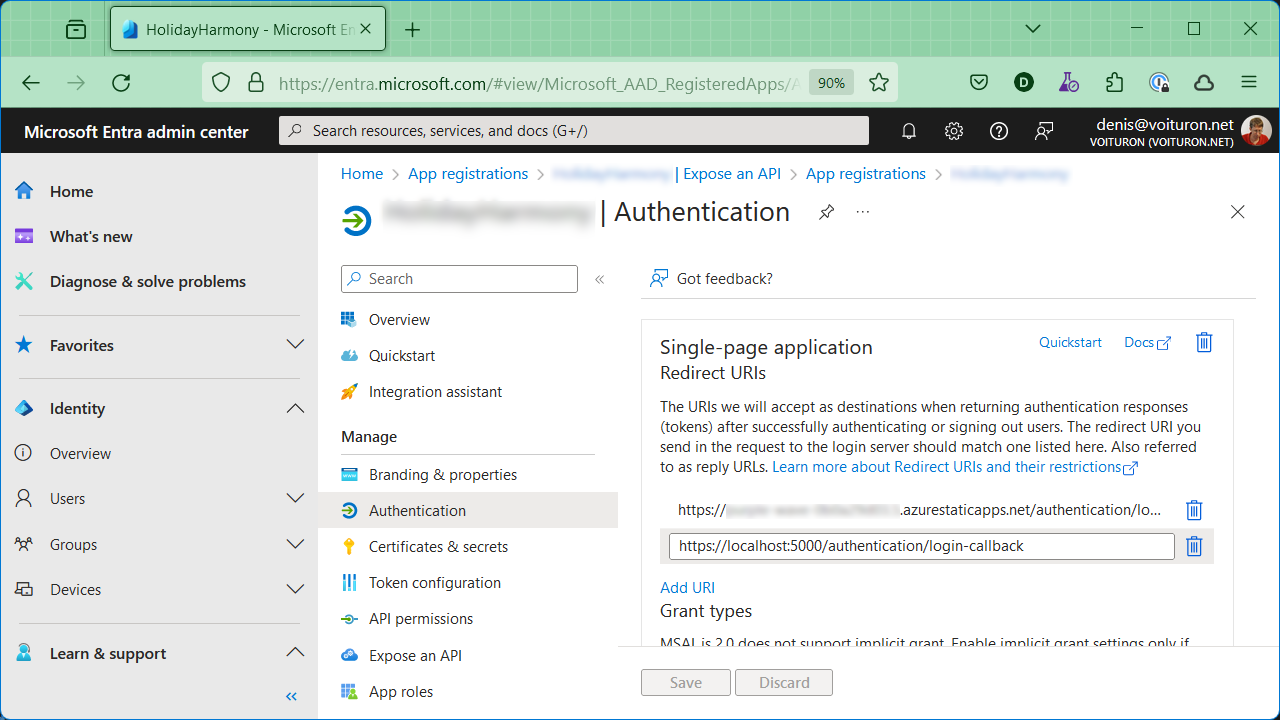Go back in browser history
This screenshot has height=720, width=1280.
31,83
